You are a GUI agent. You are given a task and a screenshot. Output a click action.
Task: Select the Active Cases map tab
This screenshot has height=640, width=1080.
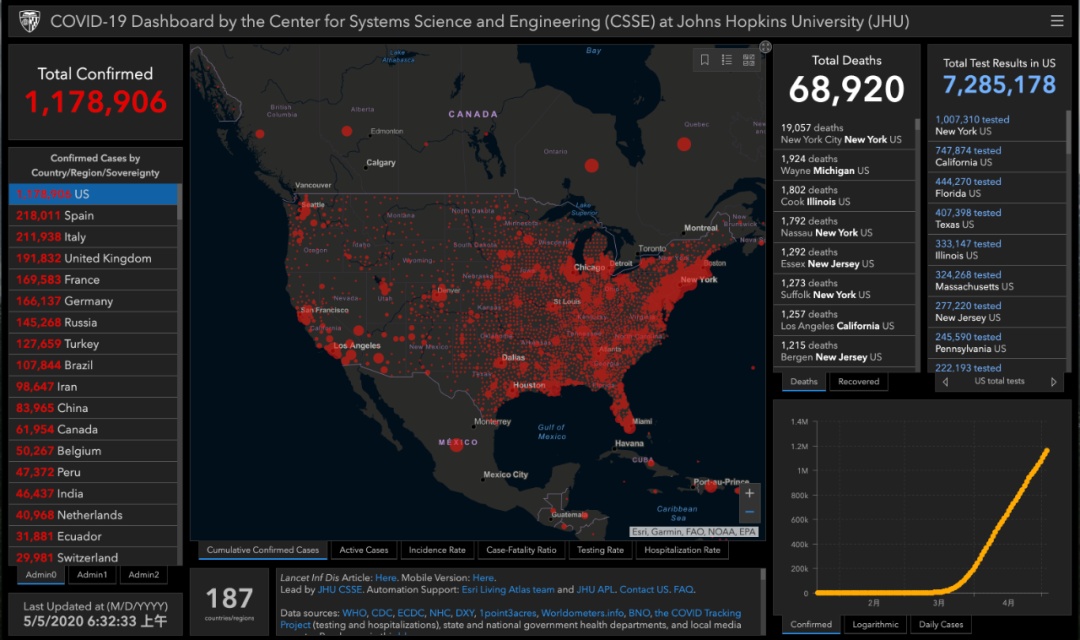click(364, 550)
